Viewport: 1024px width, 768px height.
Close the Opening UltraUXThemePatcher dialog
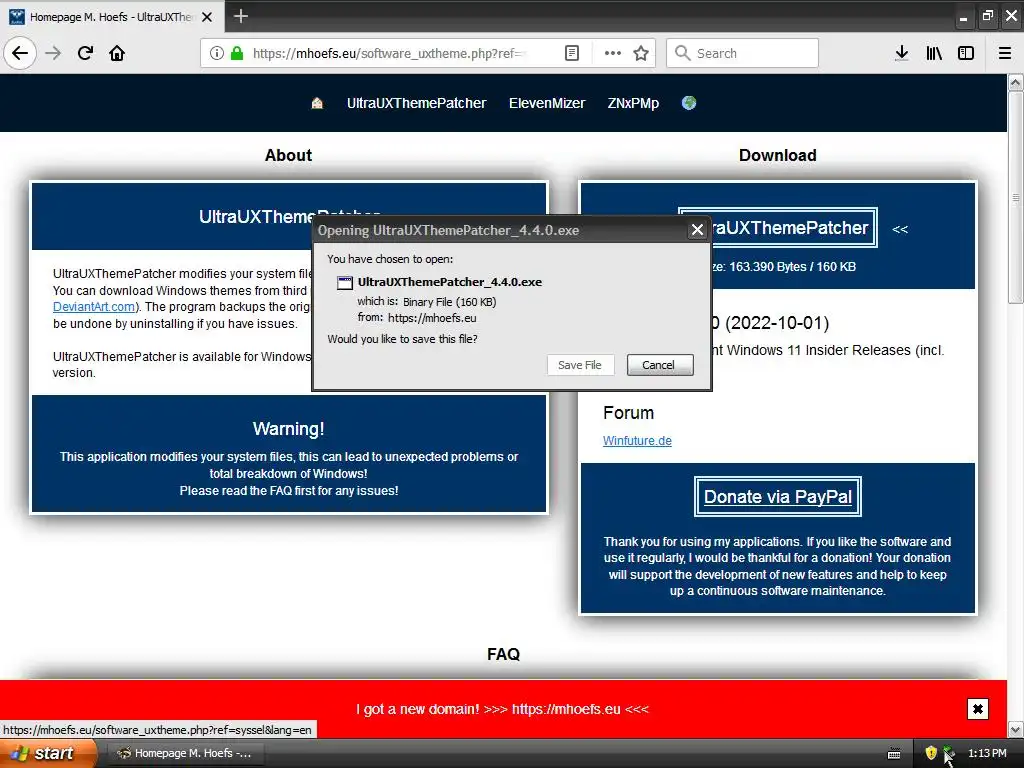coord(697,230)
